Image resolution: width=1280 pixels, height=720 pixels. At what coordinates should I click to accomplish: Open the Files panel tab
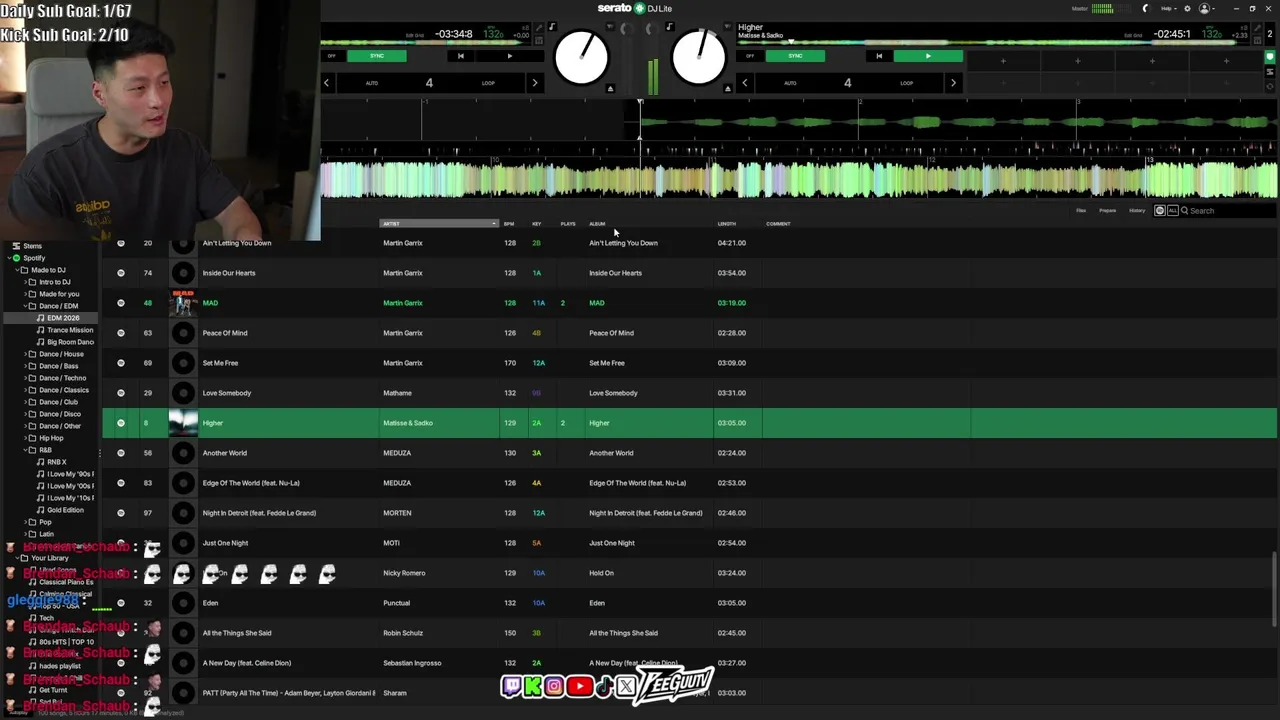coord(1081,211)
